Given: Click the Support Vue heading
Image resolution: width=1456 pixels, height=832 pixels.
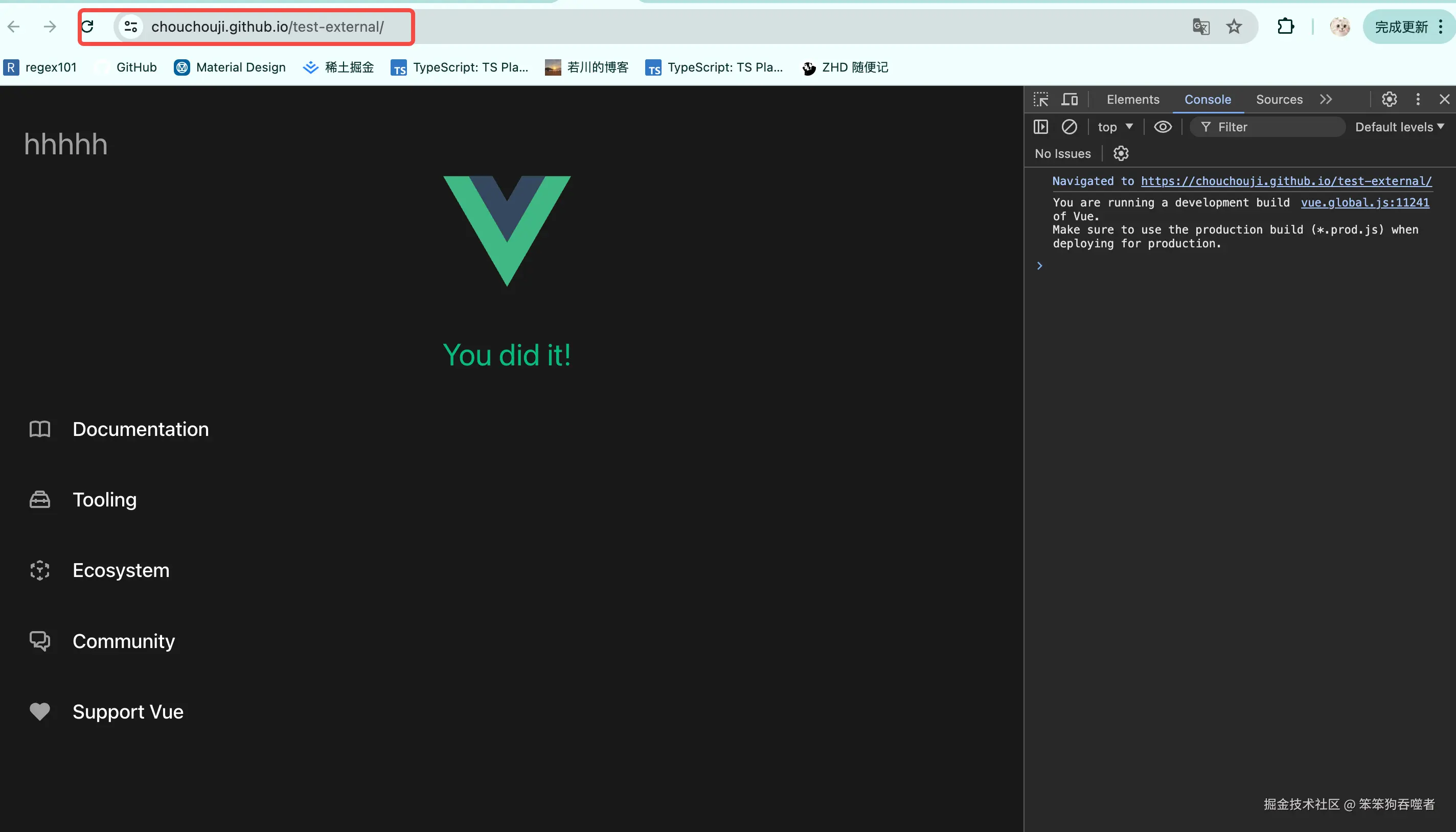Looking at the screenshot, I should pyautogui.click(x=128, y=712).
